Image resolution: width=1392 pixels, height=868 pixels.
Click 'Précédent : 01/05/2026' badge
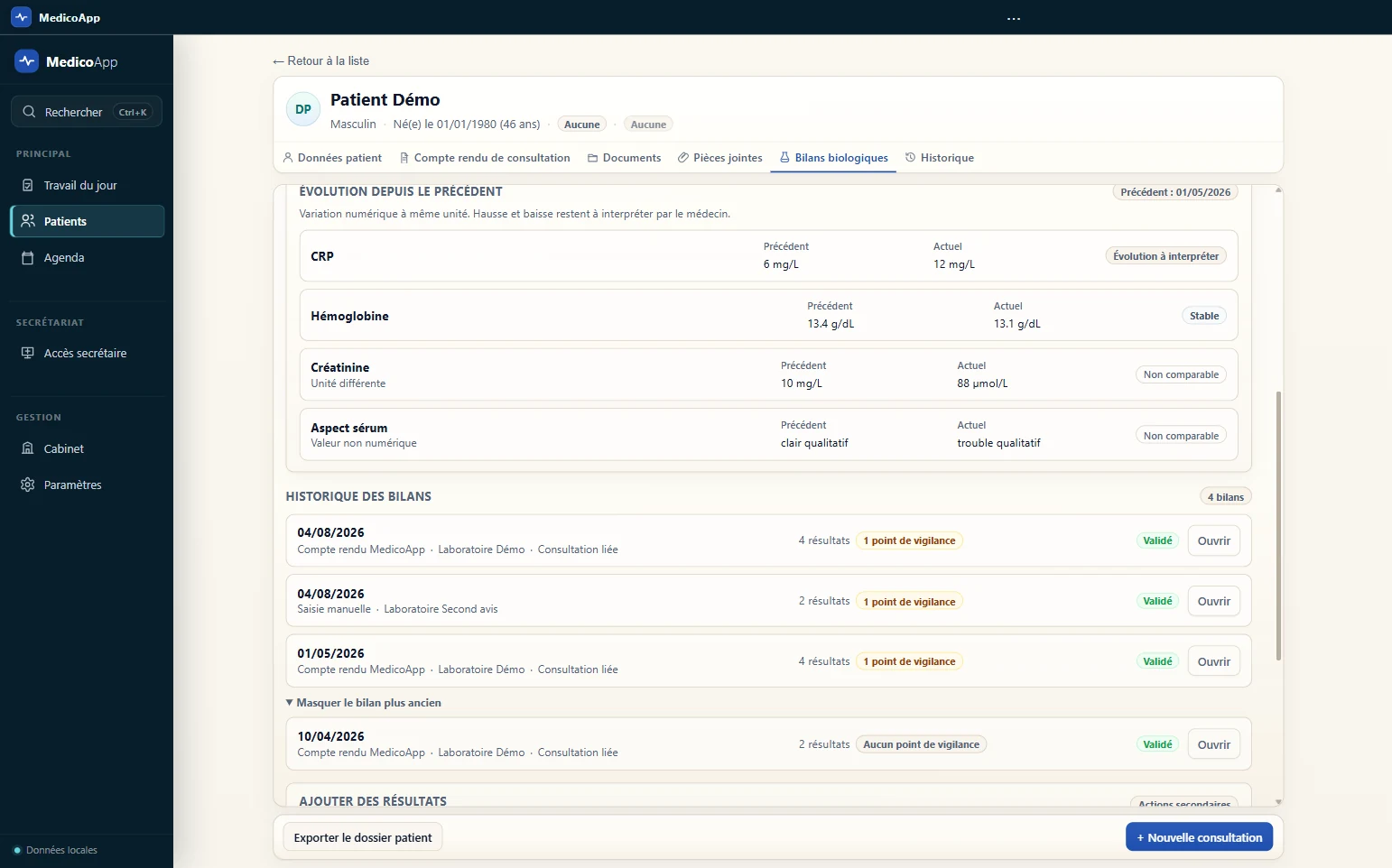pyautogui.click(x=1175, y=192)
